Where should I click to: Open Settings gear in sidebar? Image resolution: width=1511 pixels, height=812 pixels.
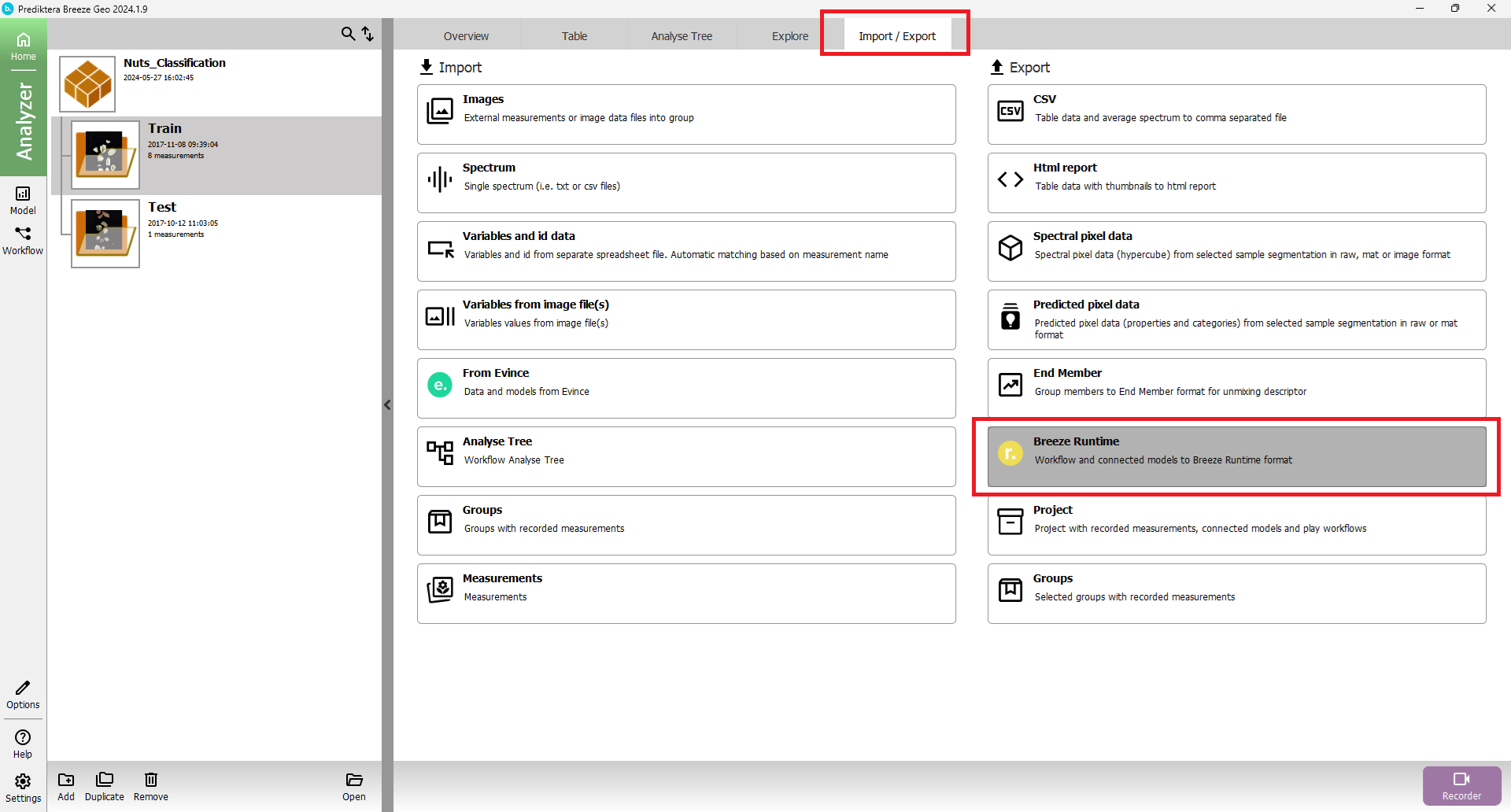click(23, 787)
